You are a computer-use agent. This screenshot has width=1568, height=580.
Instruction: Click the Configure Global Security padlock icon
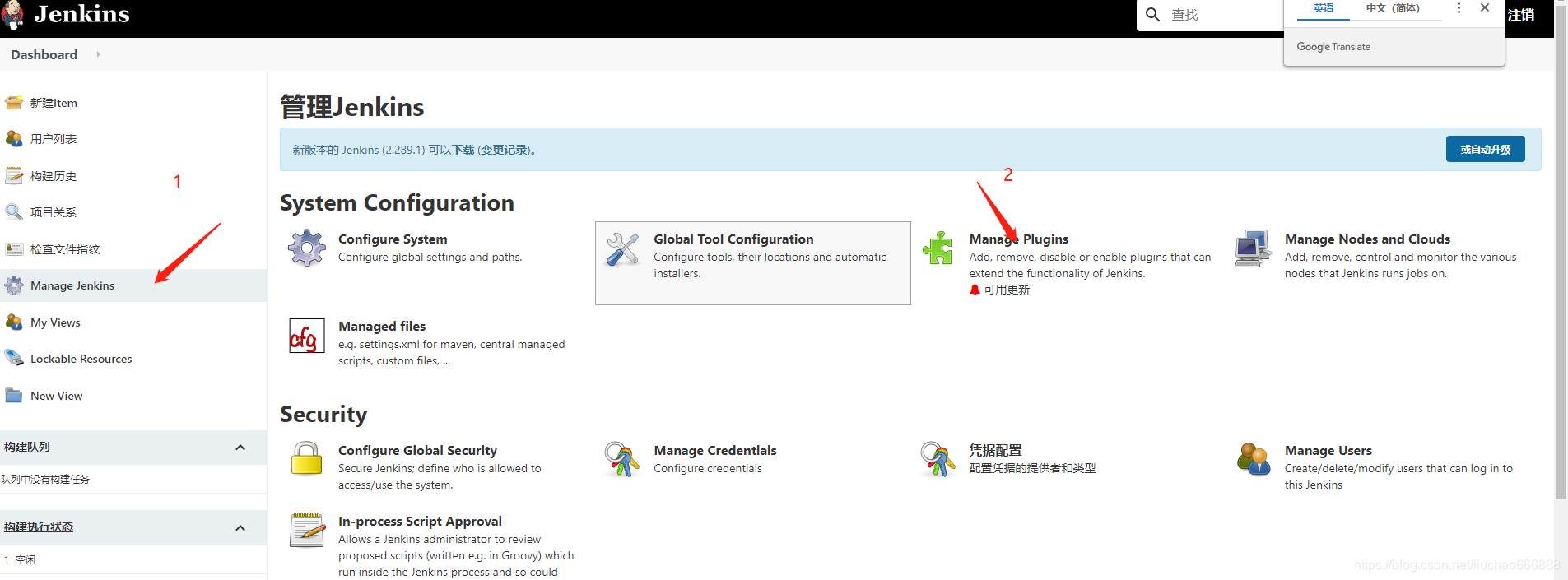click(306, 459)
